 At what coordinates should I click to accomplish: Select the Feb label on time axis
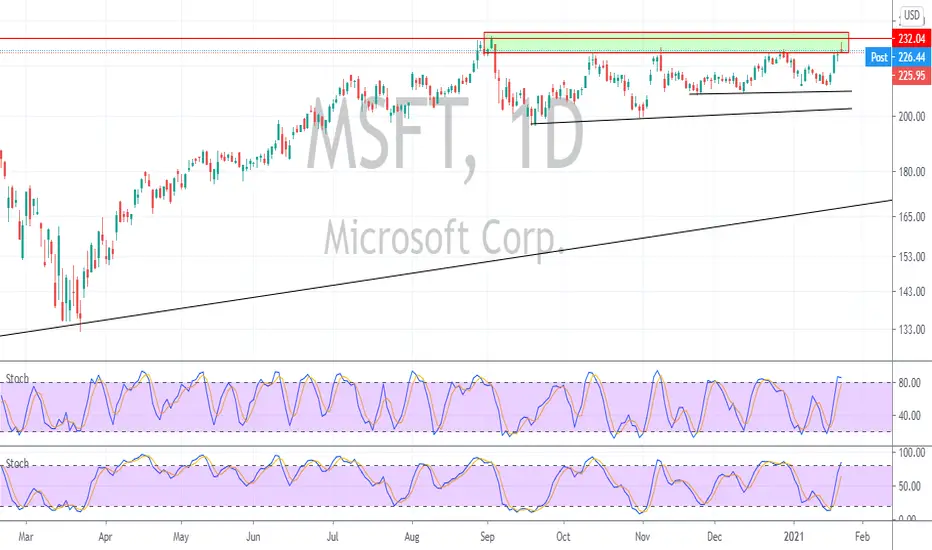862,537
